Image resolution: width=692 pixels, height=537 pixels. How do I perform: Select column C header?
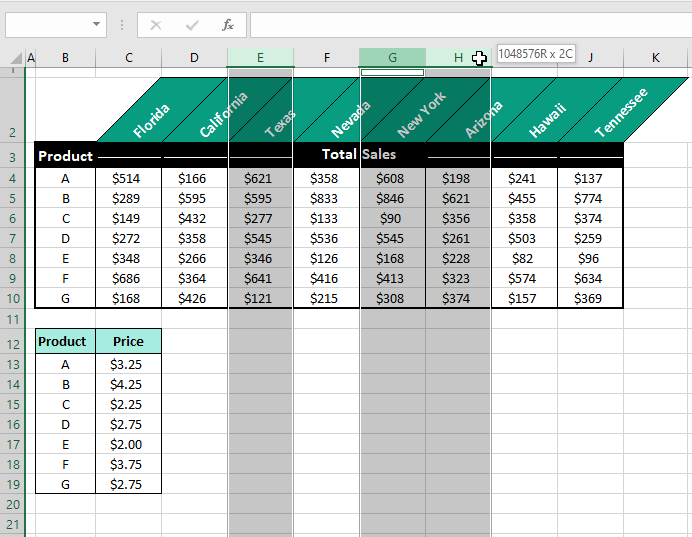coord(128,58)
